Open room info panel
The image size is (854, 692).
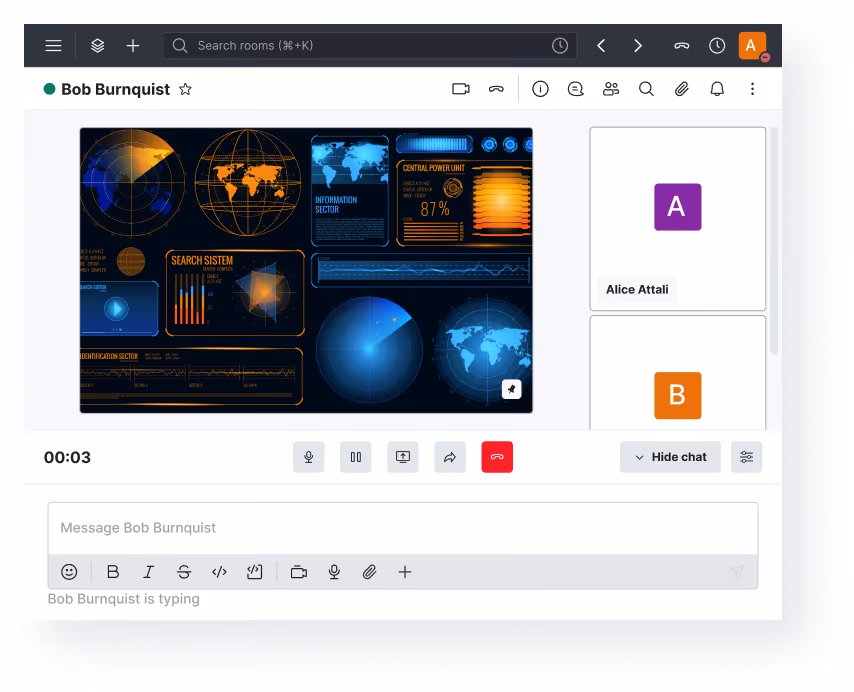[x=540, y=89]
